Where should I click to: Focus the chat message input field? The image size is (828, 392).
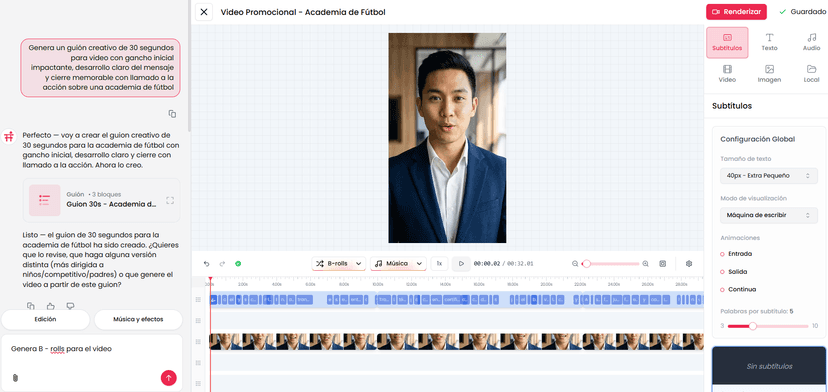pyautogui.click(x=92, y=349)
